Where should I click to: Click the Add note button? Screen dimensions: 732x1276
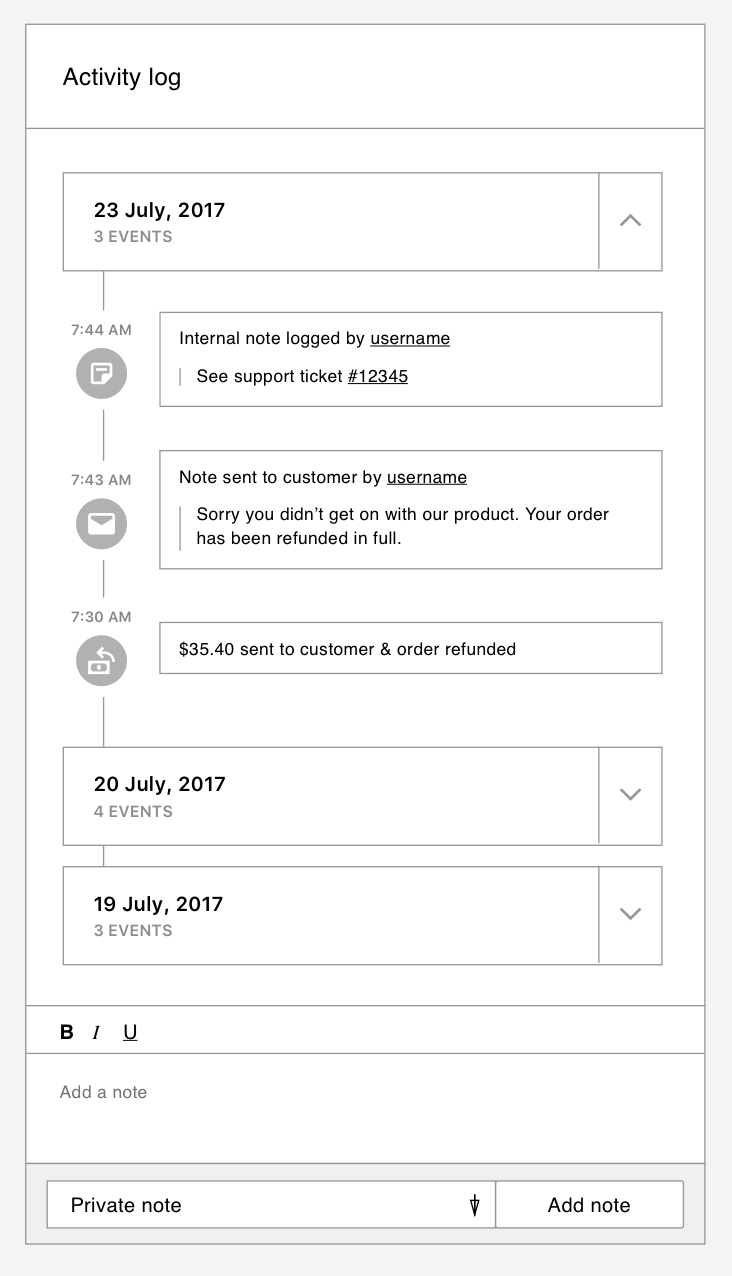coord(589,1205)
